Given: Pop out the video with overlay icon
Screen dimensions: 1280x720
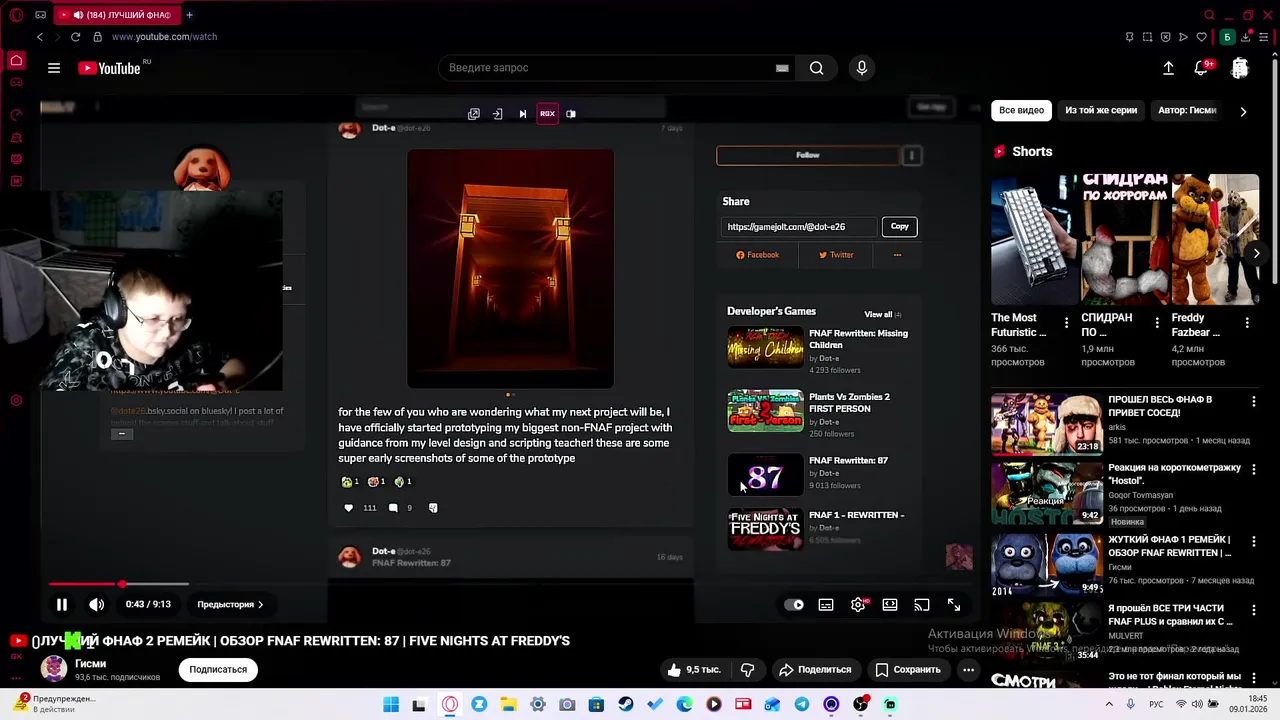Looking at the screenshot, I should point(474,114).
